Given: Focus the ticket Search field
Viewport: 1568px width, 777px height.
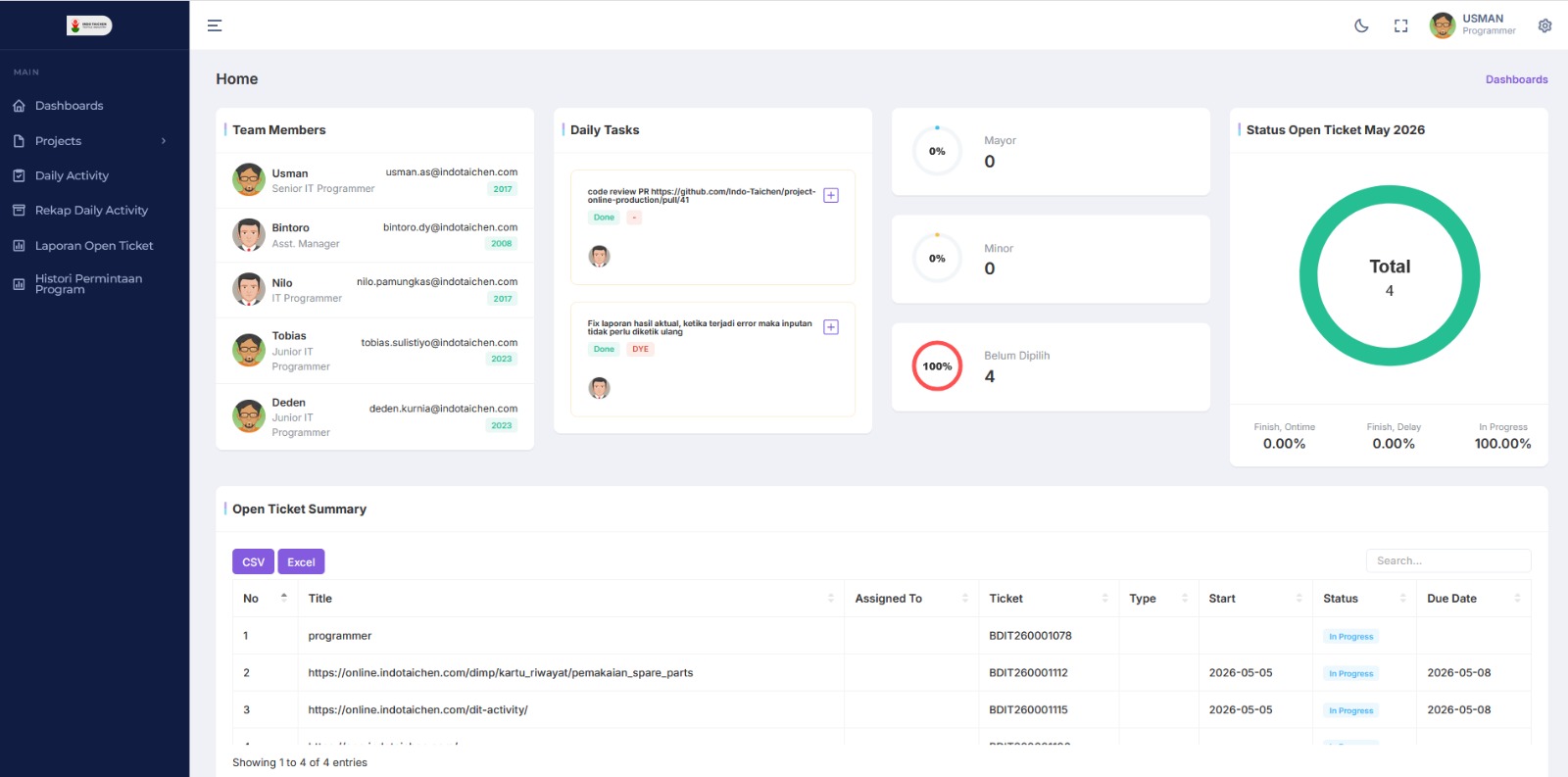Looking at the screenshot, I should pos(1448,560).
